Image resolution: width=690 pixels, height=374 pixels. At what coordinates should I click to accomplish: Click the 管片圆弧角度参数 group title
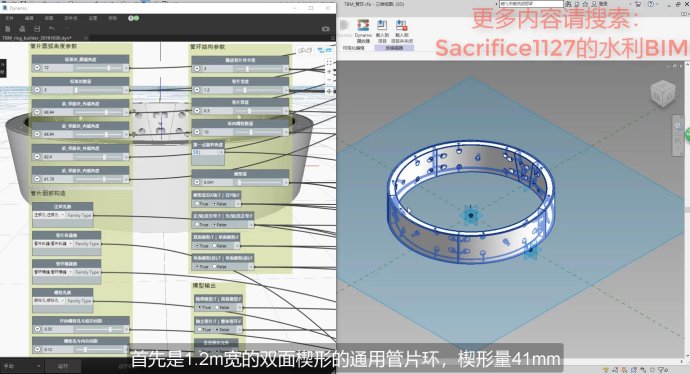tap(54, 46)
